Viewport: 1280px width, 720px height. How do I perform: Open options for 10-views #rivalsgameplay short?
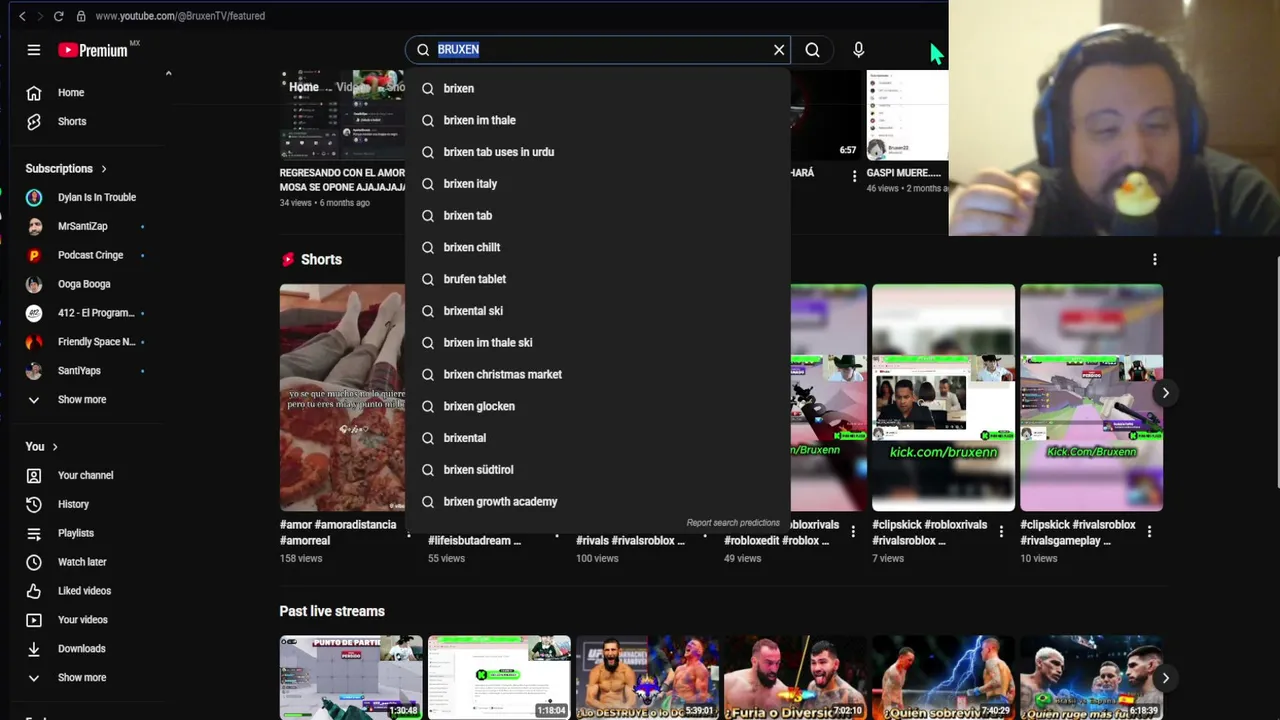(x=1149, y=533)
